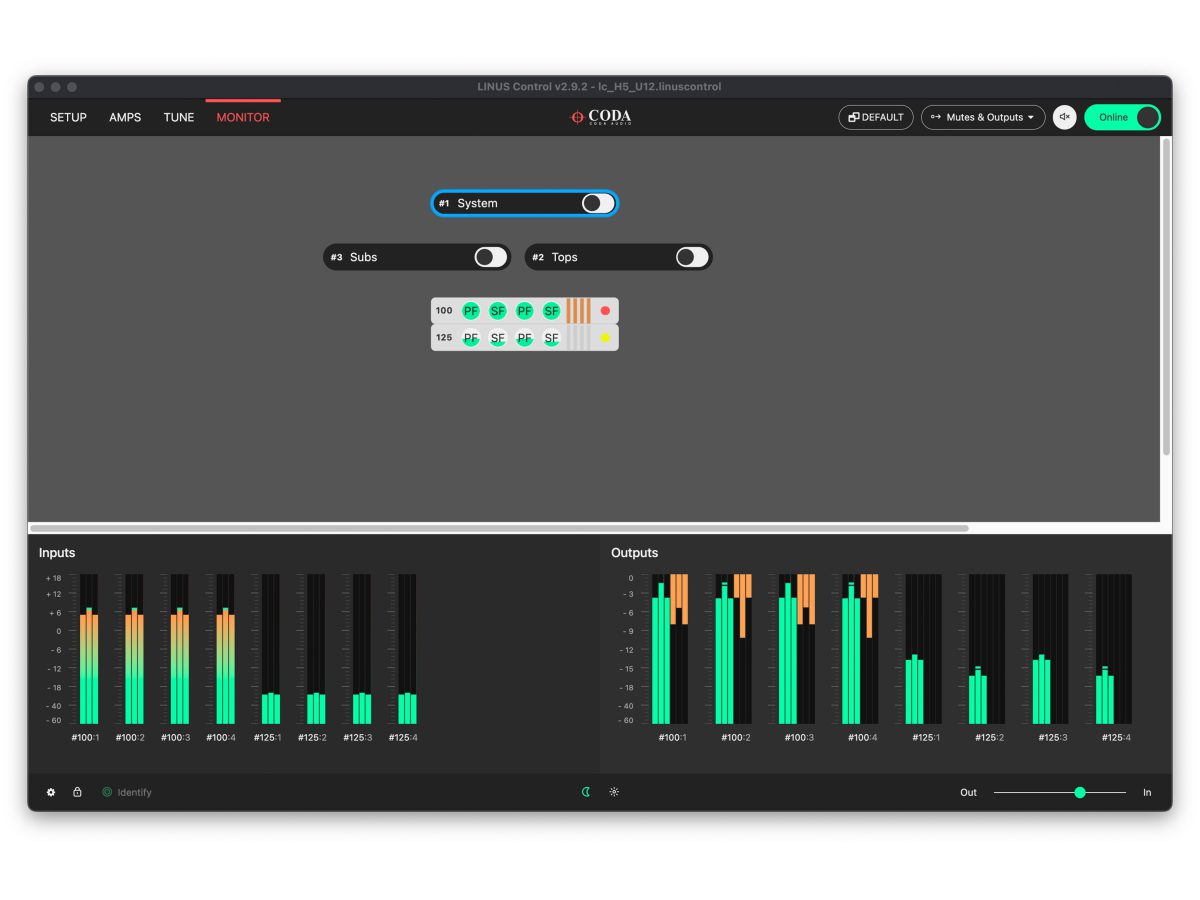The width and height of the screenshot is (1200, 900).
Task: Toggle the #3 Subs group switch
Action: [490, 257]
